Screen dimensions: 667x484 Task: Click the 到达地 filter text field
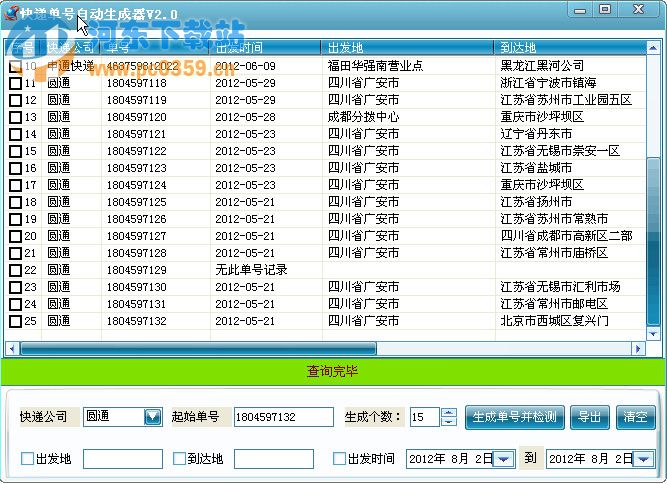point(274,459)
